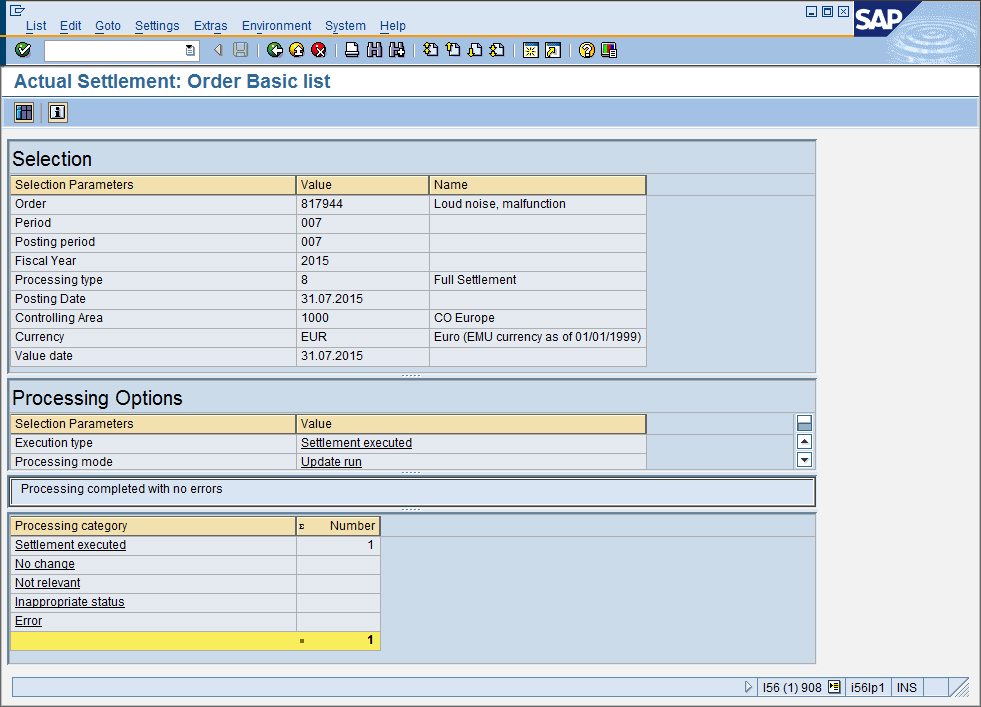Click the Processing Options scrollbar top box

(805, 423)
